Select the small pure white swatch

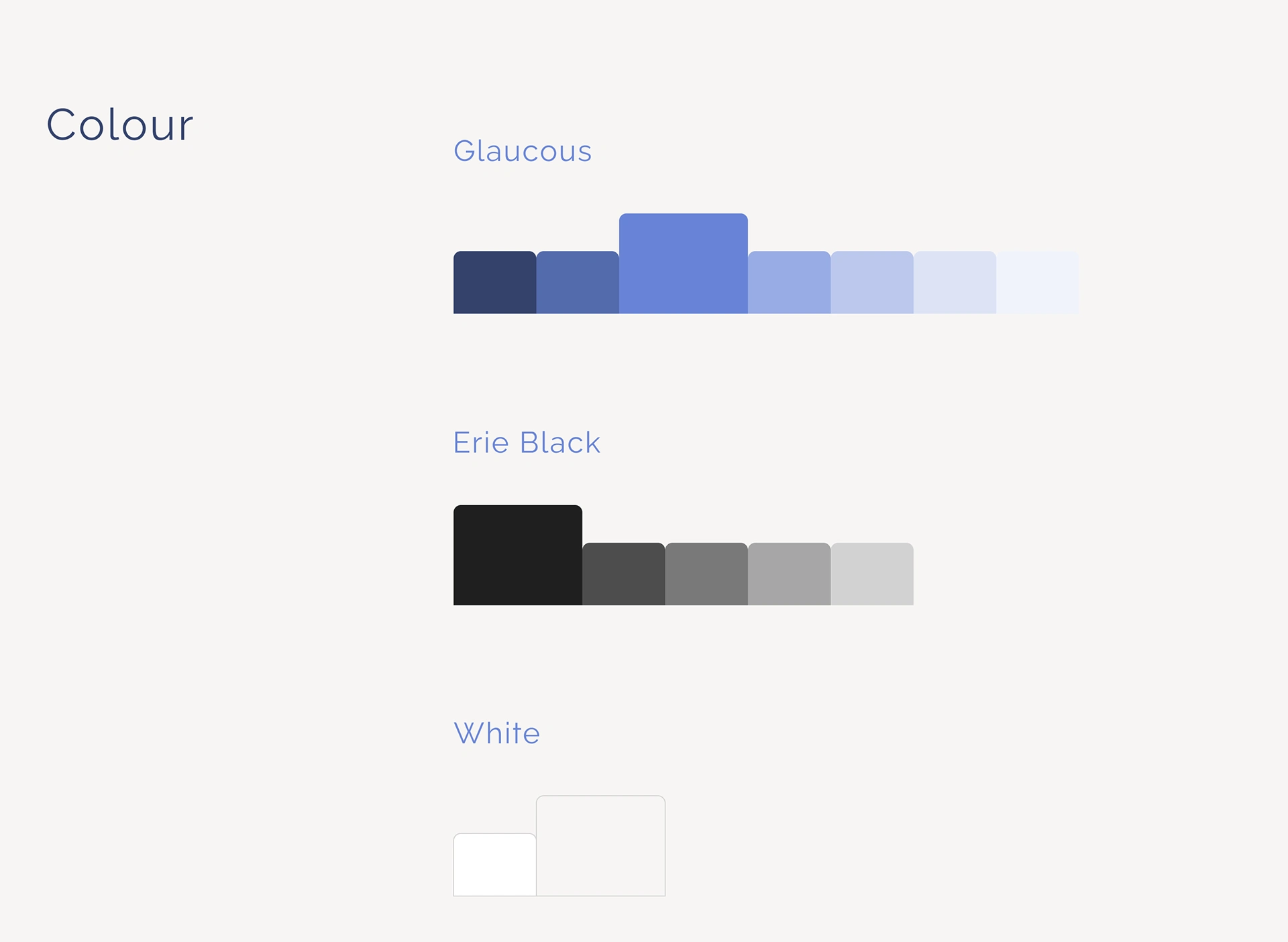click(x=495, y=865)
